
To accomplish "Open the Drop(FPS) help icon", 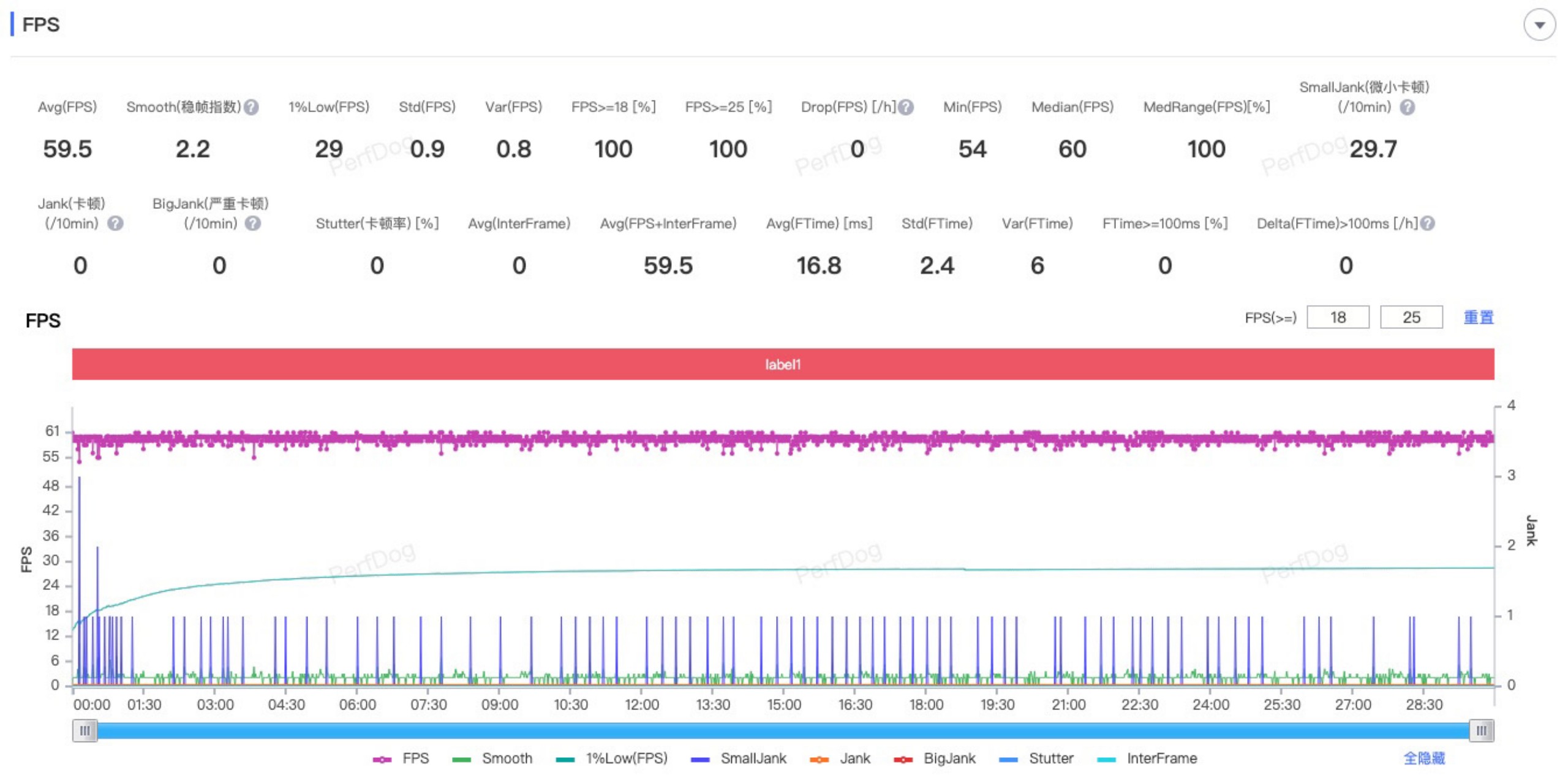I will click(906, 107).
